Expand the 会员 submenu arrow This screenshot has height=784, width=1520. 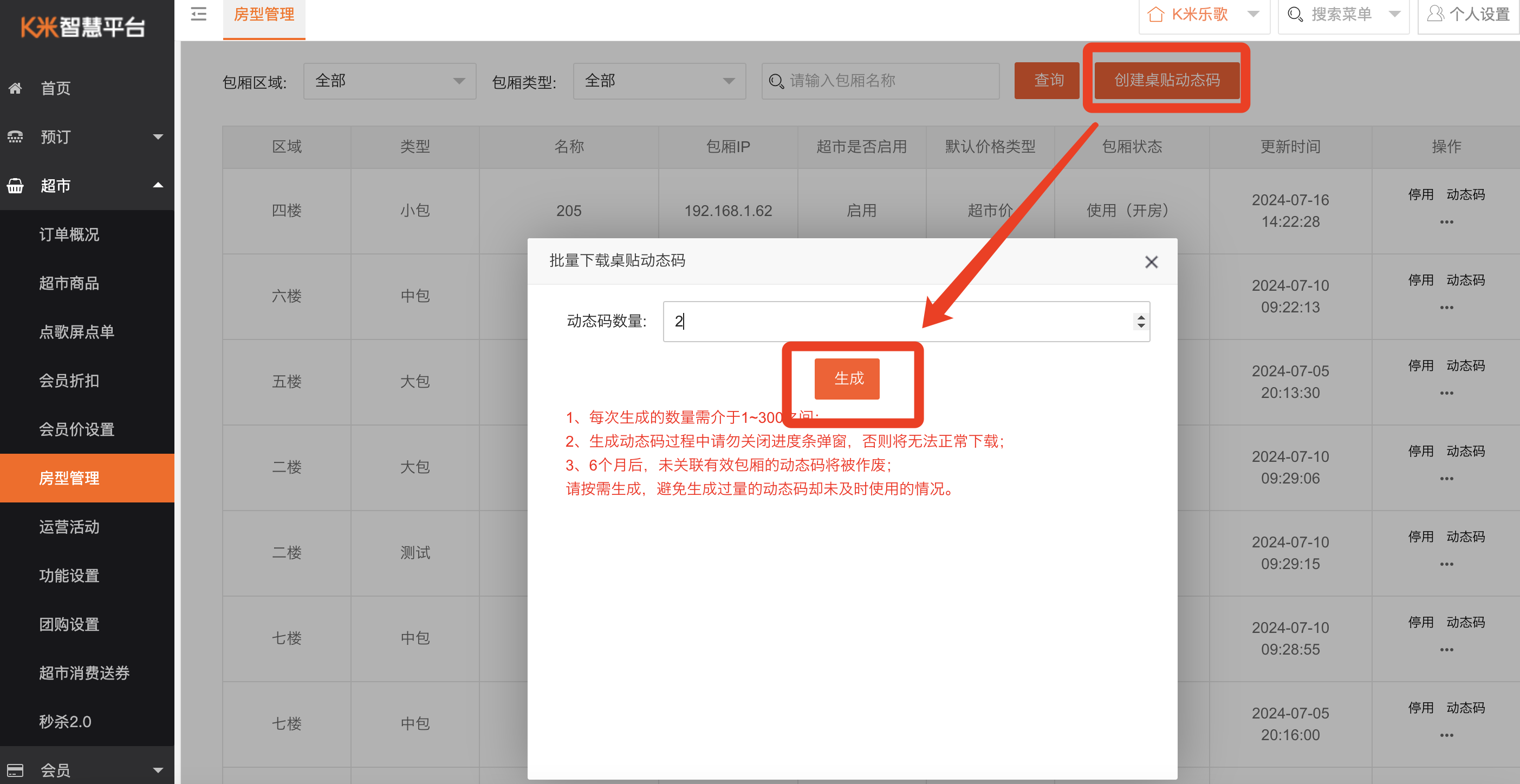pyautogui.click(x=158, y=770)
